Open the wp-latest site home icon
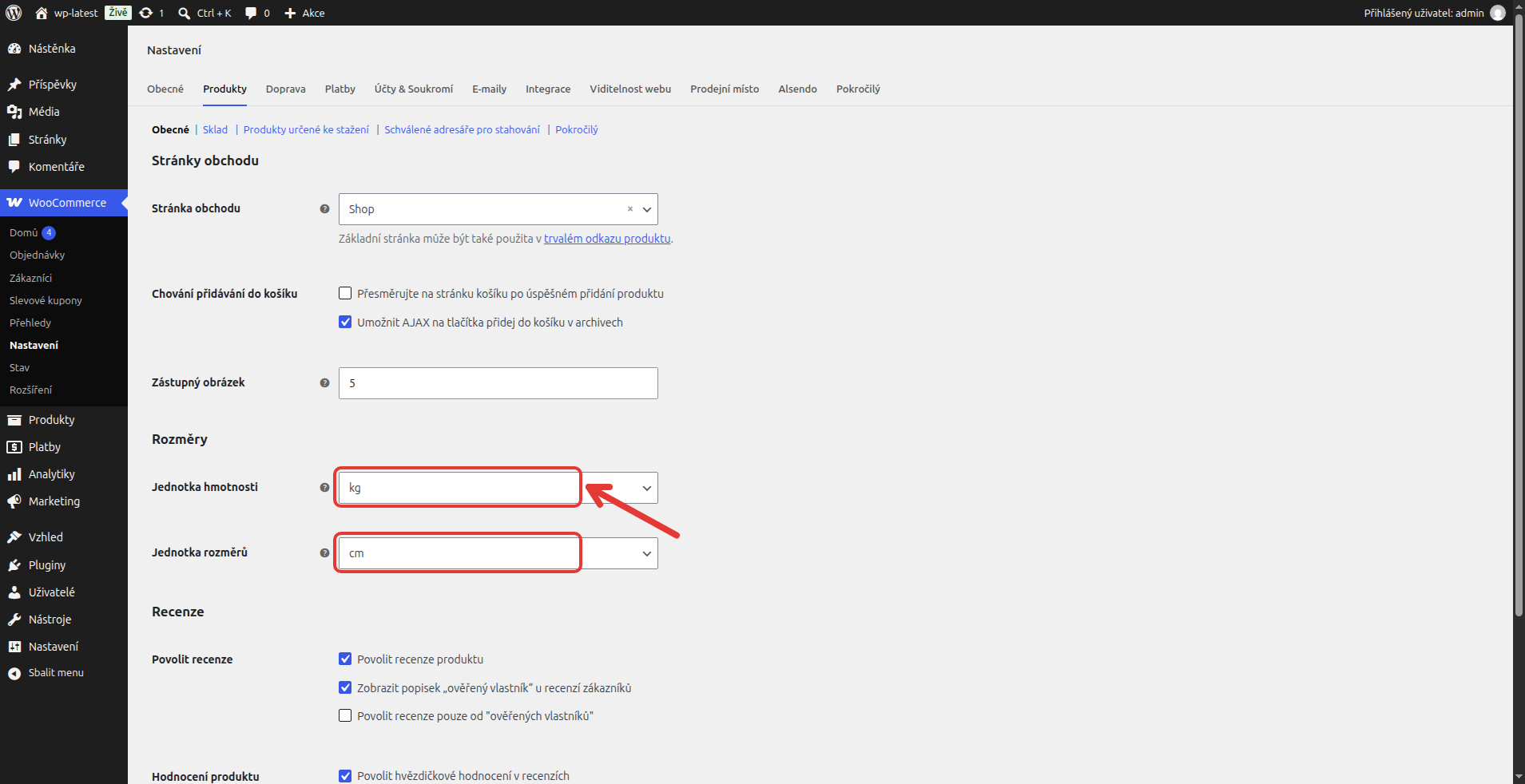The width and height of the screenshot is (1525, 784). pos(42,13)
